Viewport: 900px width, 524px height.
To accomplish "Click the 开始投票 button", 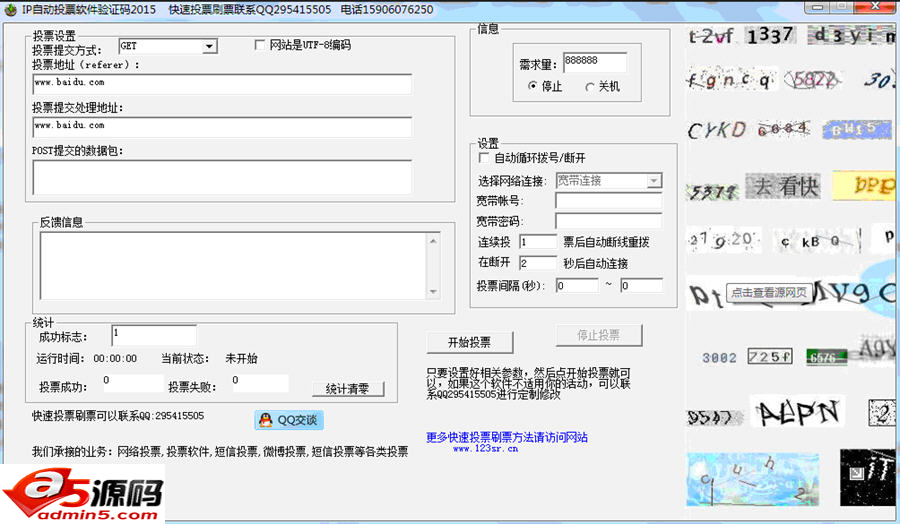I will pos(470,343).
